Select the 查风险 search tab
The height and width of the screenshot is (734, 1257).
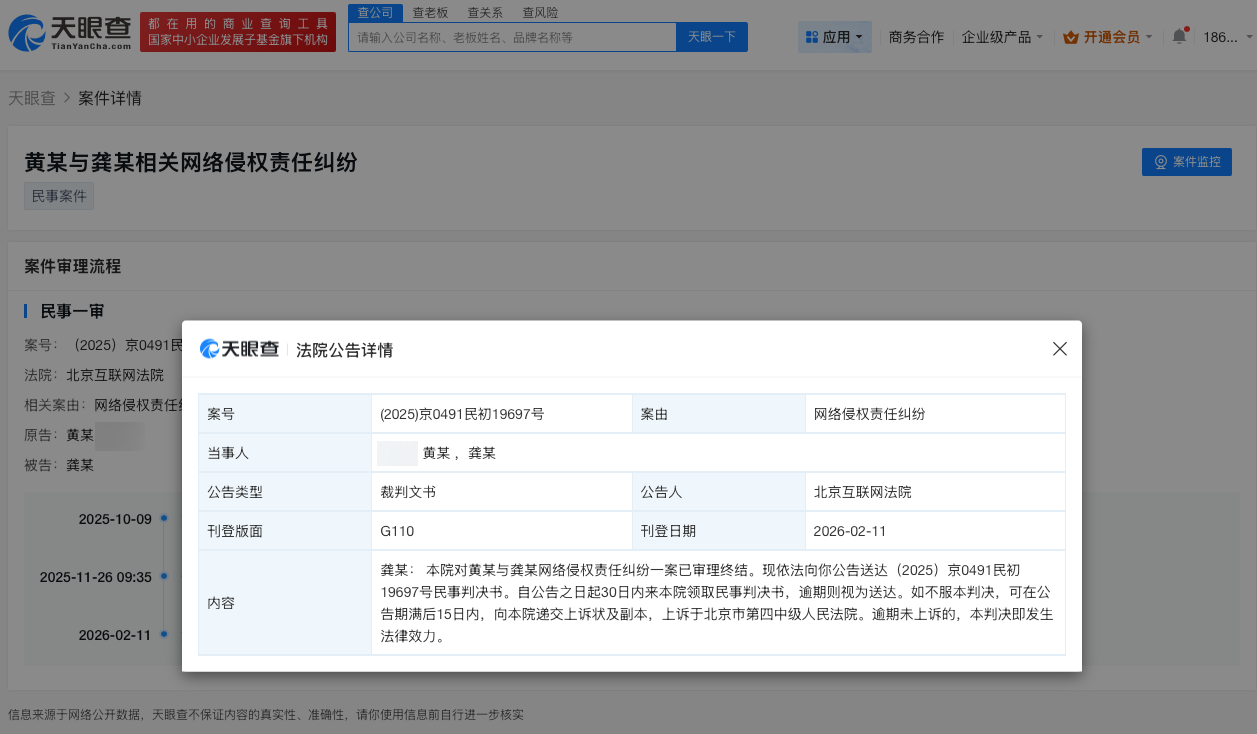pyautogui.click(x=539, y=12)
